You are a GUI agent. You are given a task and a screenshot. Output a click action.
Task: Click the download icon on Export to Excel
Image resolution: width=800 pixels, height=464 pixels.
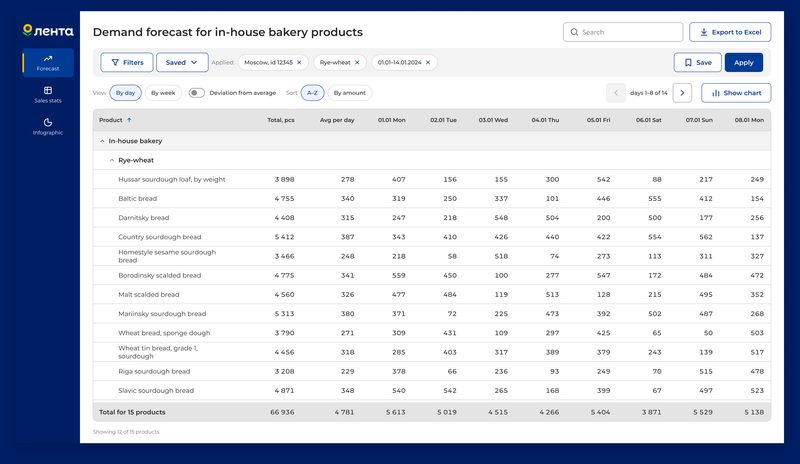click(704, 32)
